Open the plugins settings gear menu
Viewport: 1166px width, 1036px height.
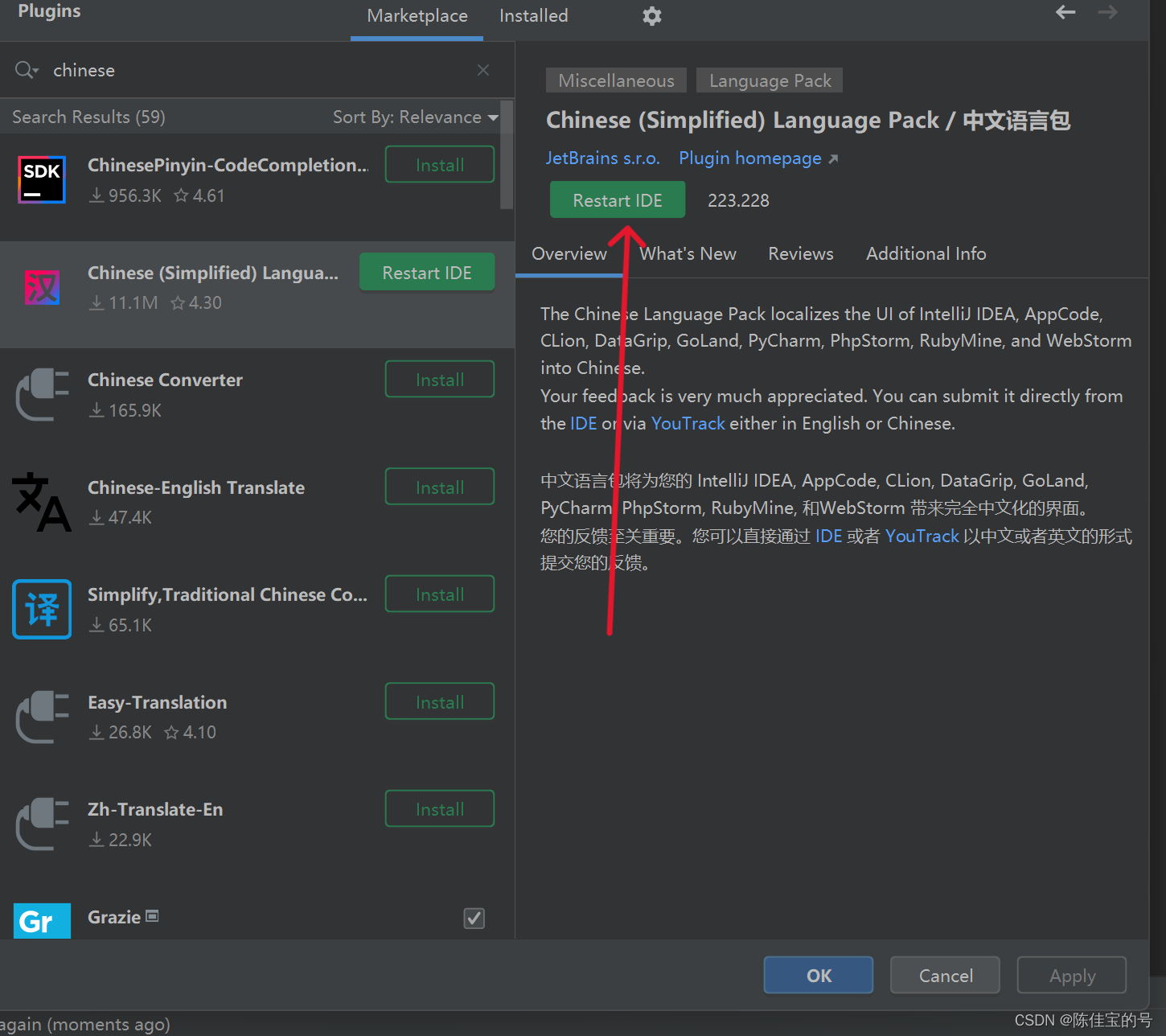pos(652,16)
